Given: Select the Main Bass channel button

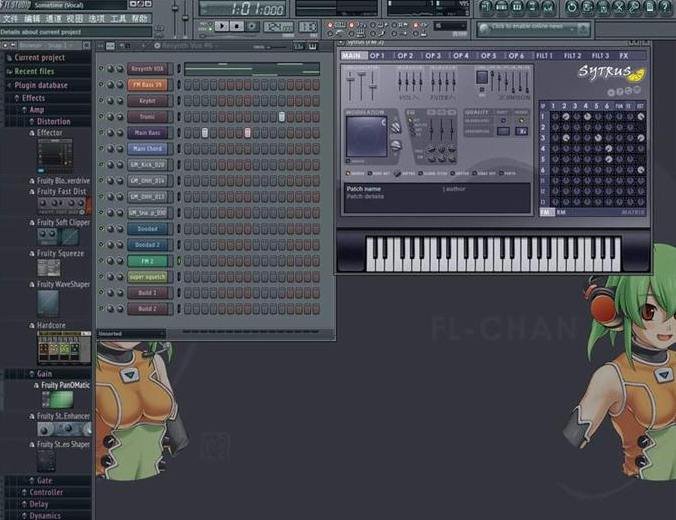Looking at the screenshot, I should [x=147, y=133].
